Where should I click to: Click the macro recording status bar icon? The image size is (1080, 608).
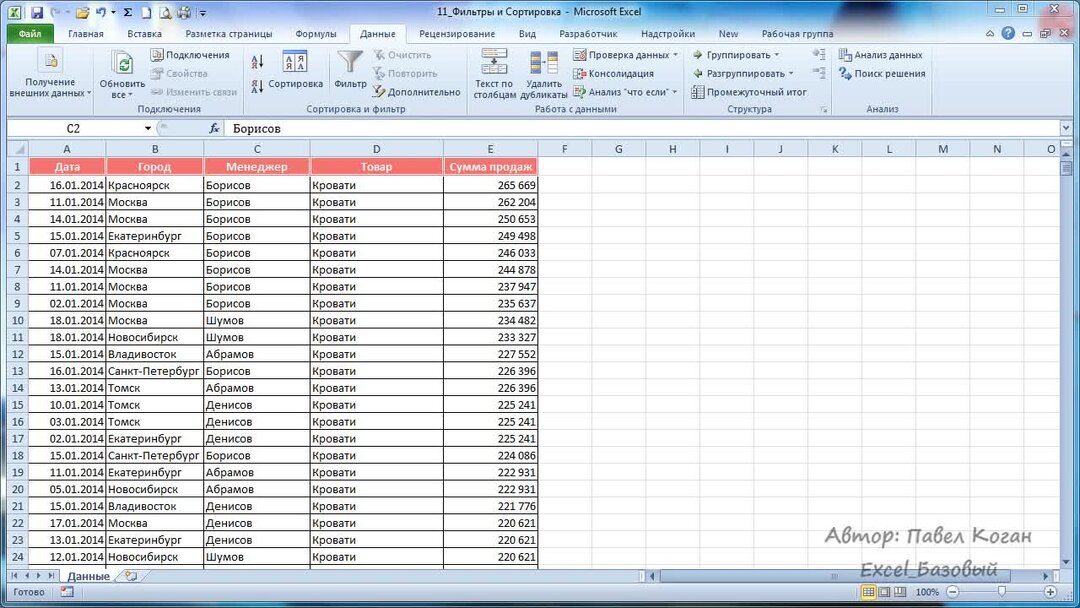[67, 591]
